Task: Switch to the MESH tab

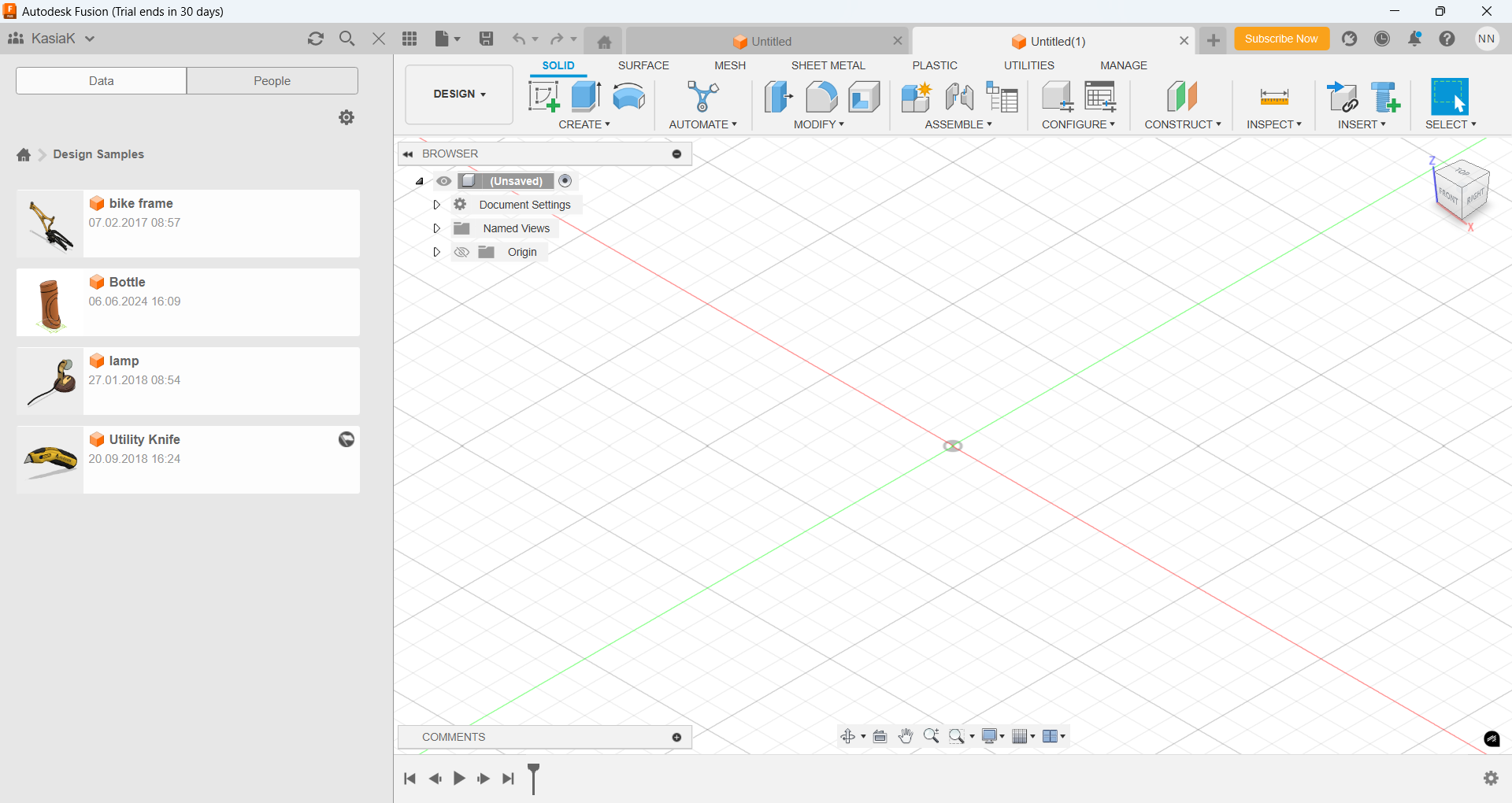Action: coord(730,65)
